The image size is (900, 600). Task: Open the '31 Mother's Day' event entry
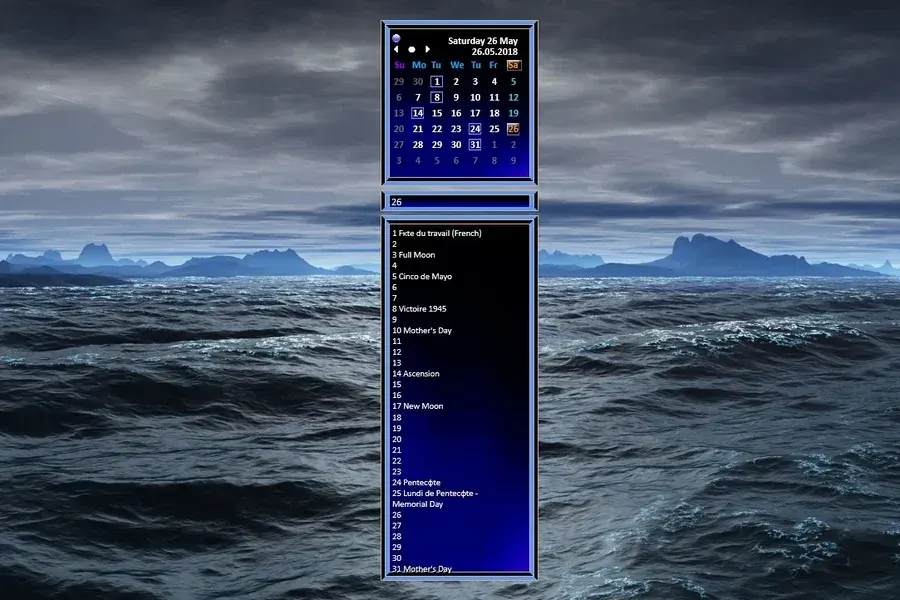[422, 569]
